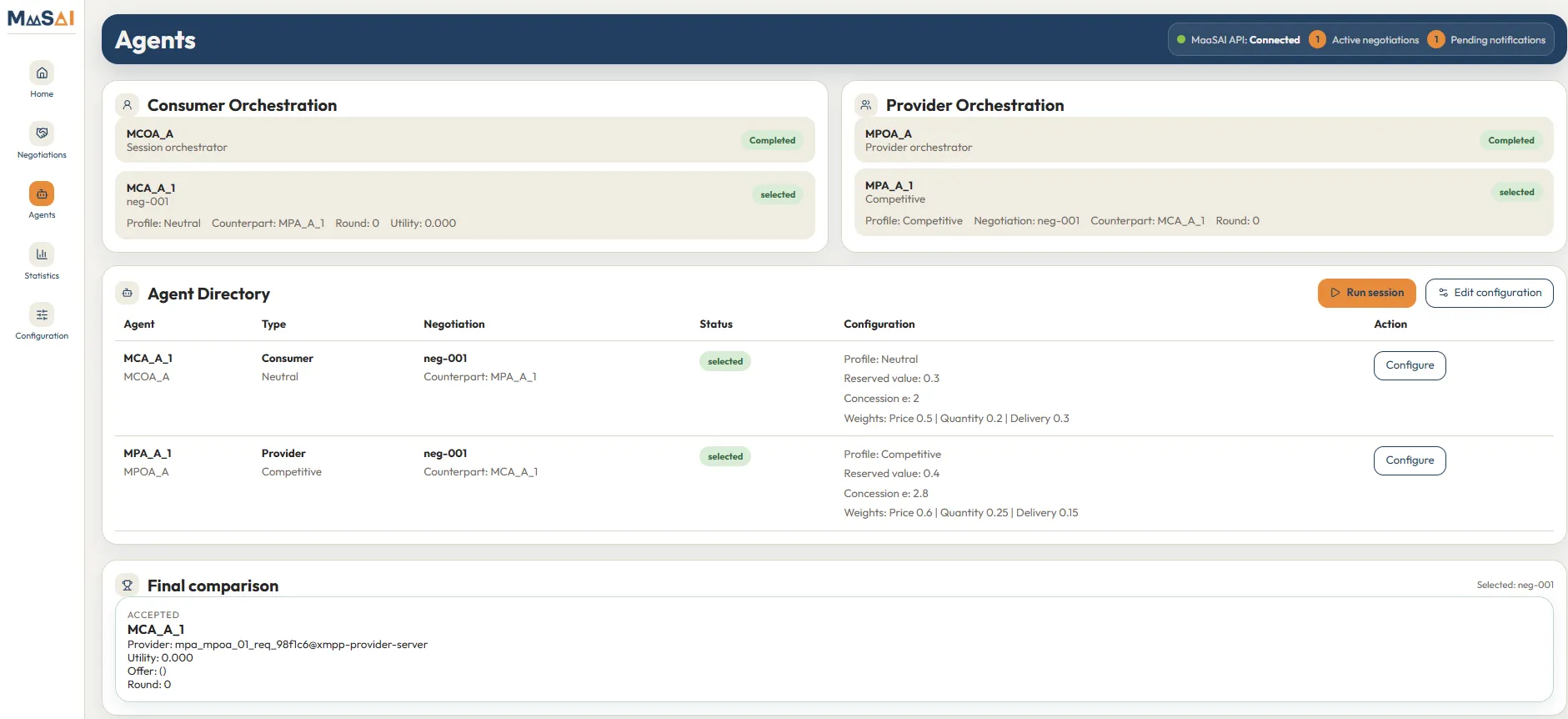The height and width of the screenshot is (719, 1568).
Task: Open the Negotiations sidebar icon
Action: click(x=42, y=133)
